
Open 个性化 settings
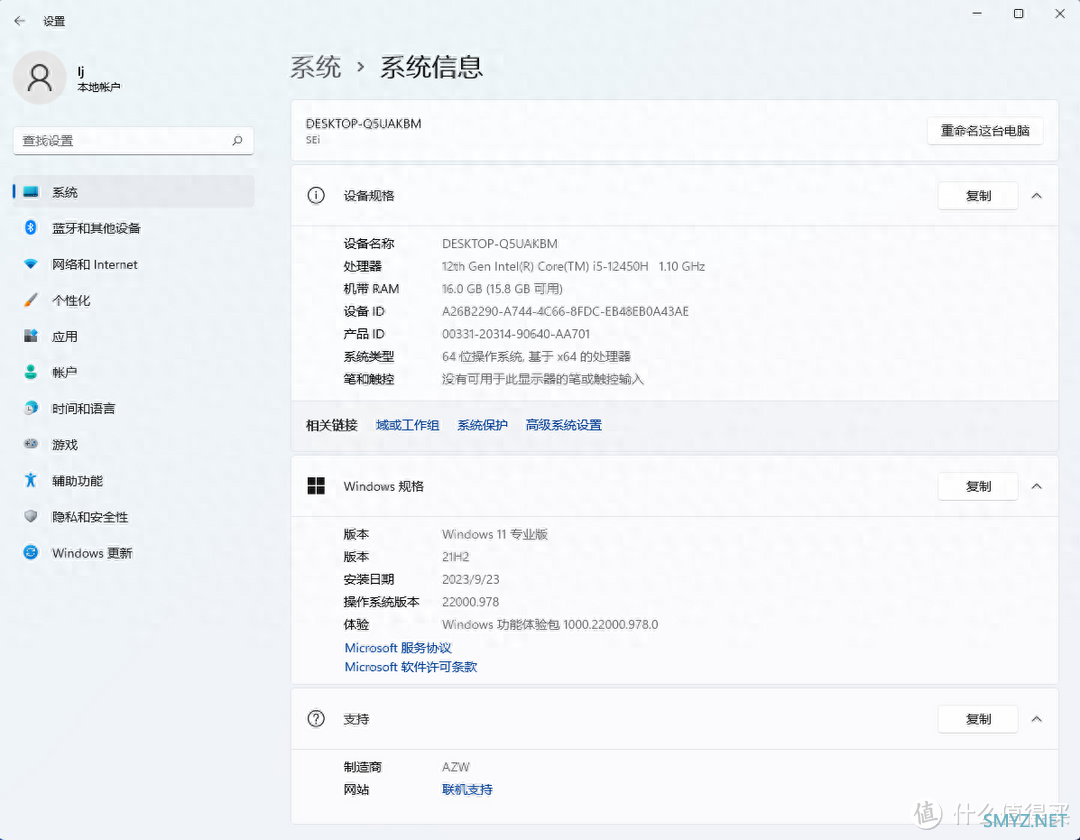coord(134,300)
